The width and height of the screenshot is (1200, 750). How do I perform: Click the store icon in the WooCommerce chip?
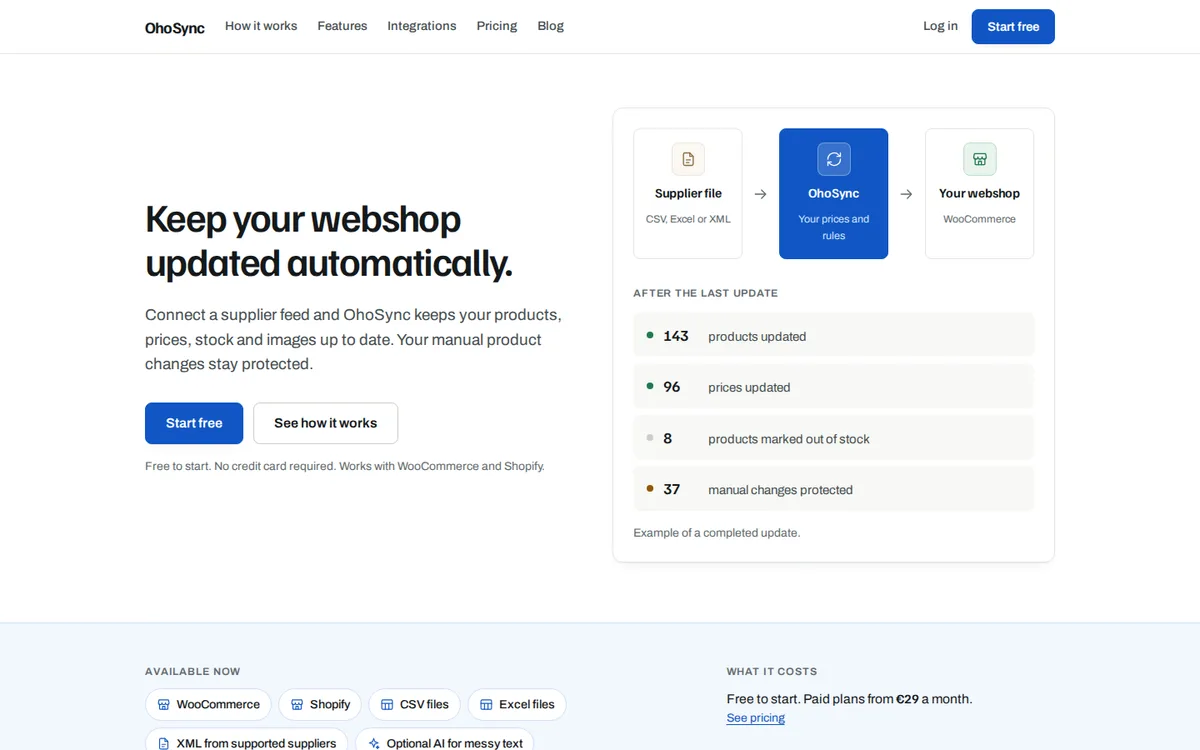164,705
